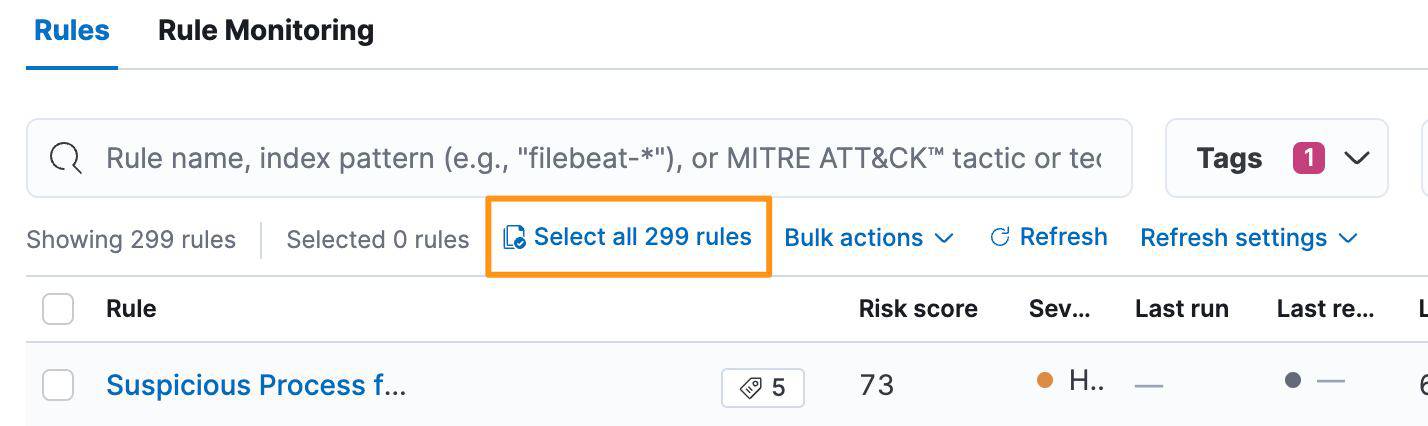Open the Rule Monitoring tab
This screenshot has width=1428, height=426.
click(x=266, y=31)
